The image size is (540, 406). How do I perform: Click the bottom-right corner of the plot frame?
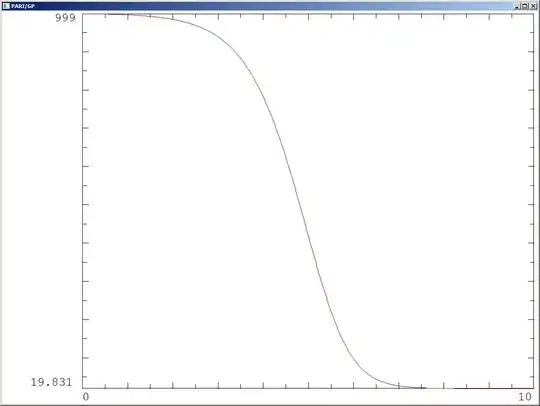533,388
